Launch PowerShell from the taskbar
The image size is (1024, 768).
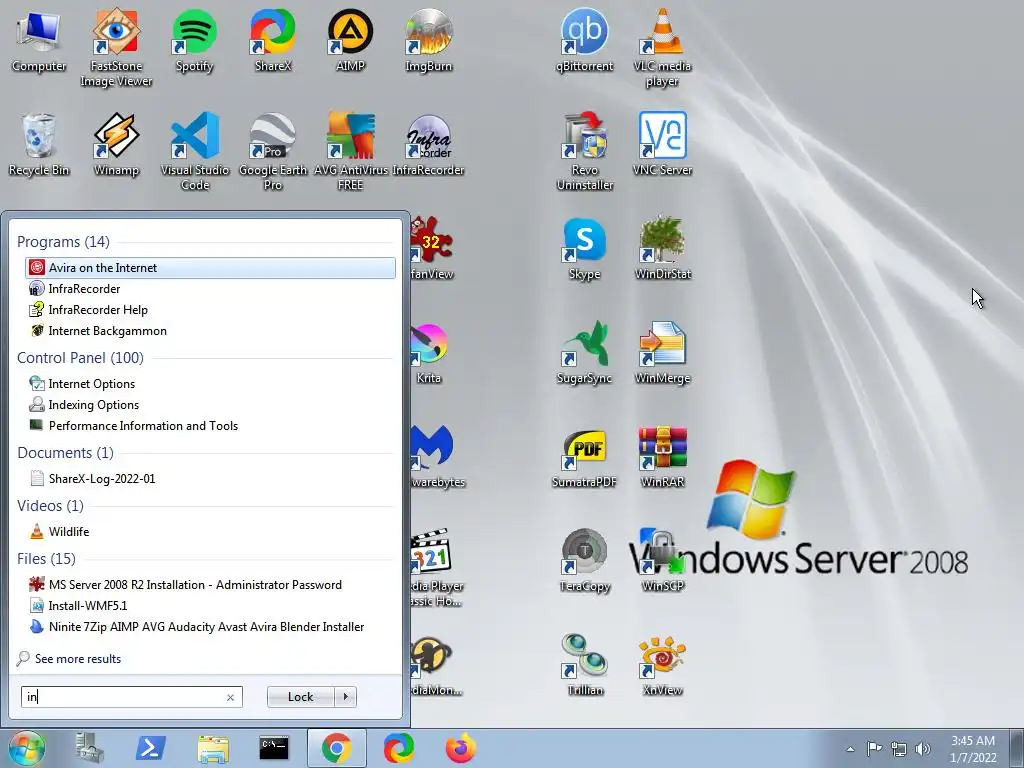click(x=150, y=748)
